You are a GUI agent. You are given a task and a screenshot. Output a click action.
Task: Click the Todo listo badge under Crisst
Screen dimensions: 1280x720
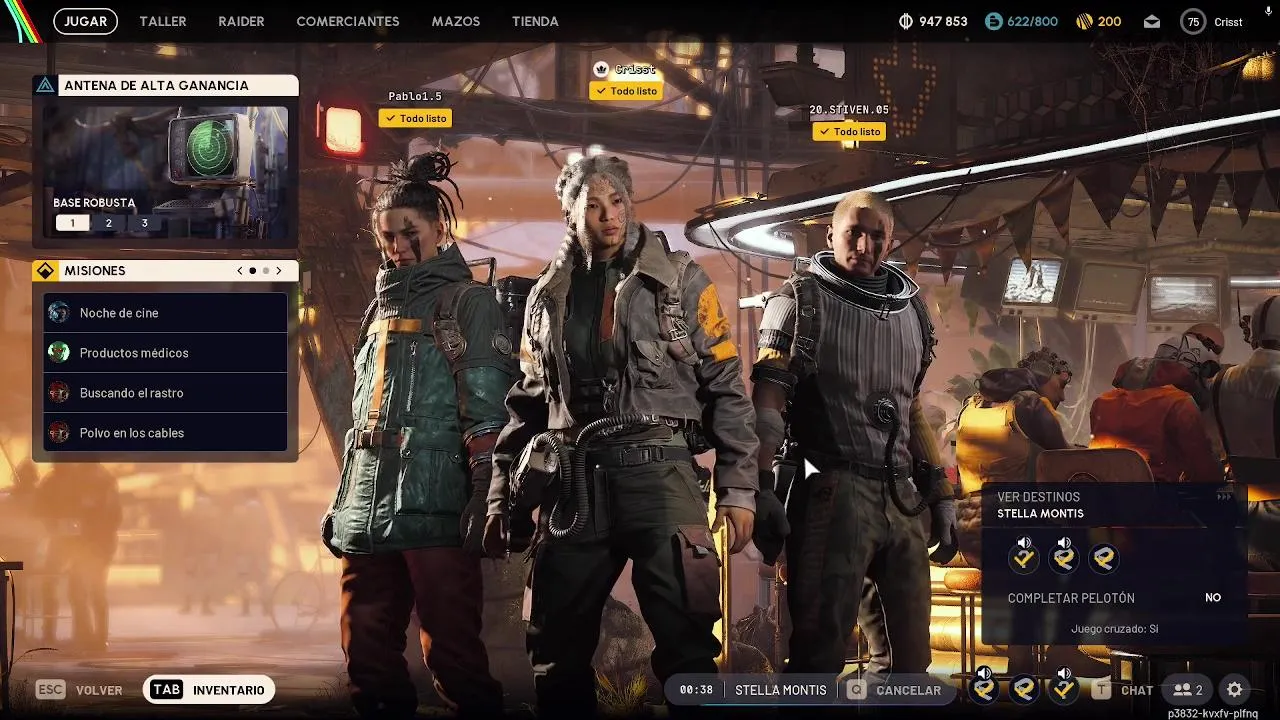pyautogui.click(x=626, y=91)
